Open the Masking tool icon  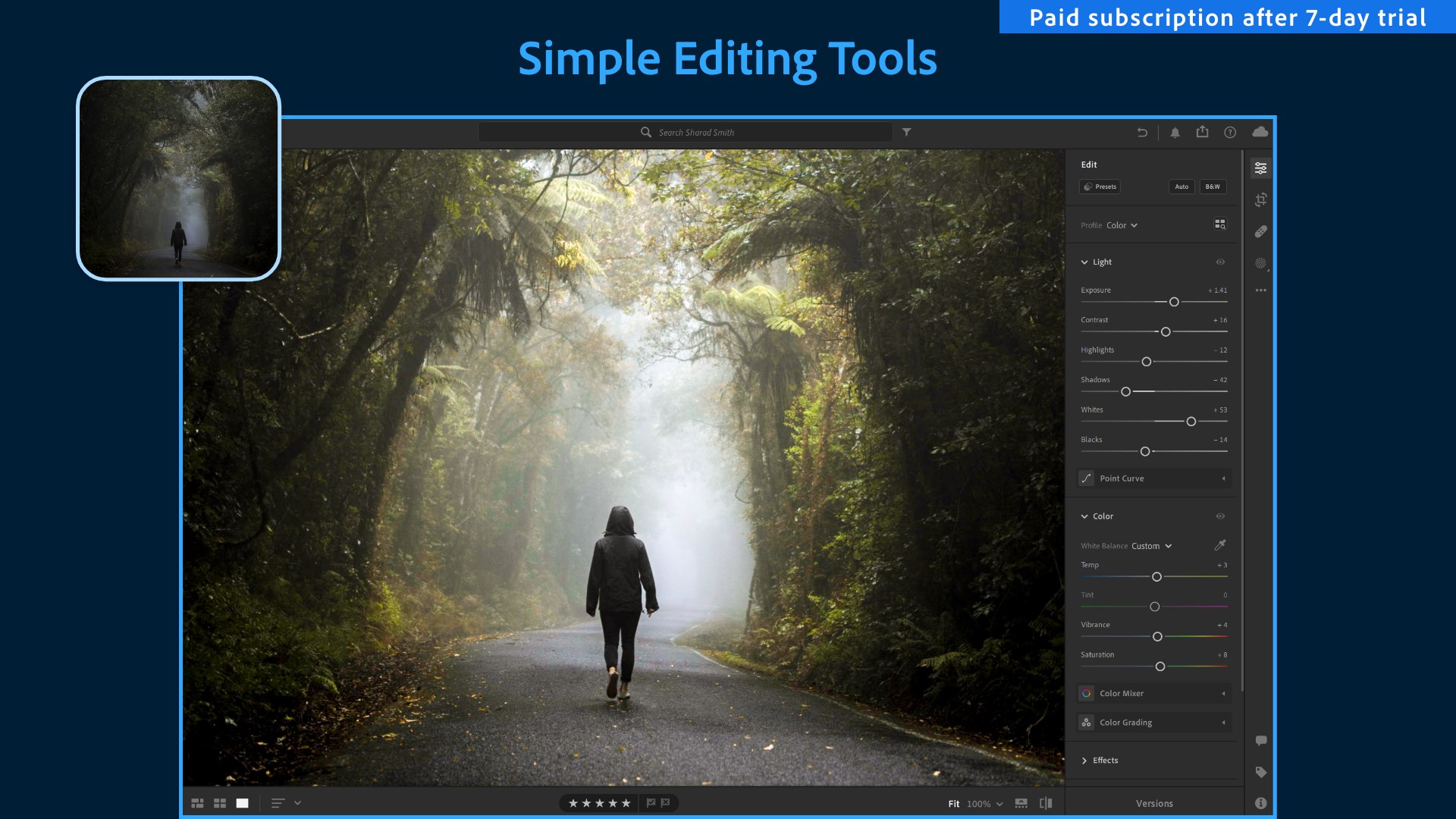point(1260,263)
